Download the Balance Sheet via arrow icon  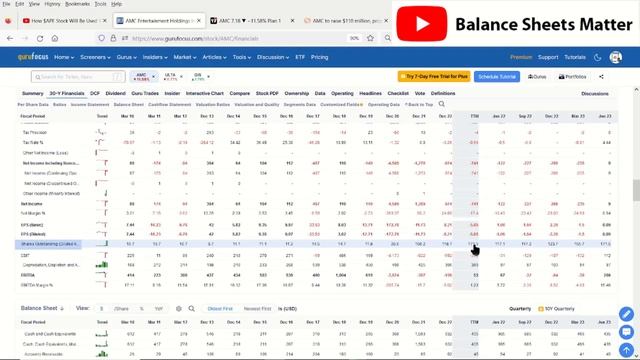62,309
